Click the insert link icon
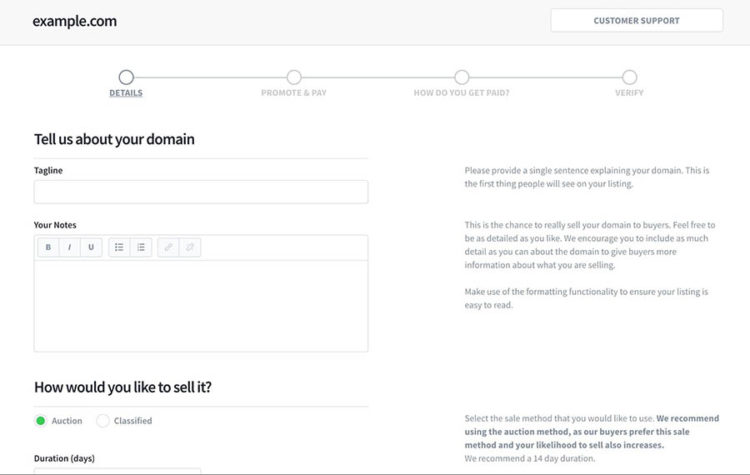Image resolution: width=750 pixels, height=475 pixels. coord(168,247)
